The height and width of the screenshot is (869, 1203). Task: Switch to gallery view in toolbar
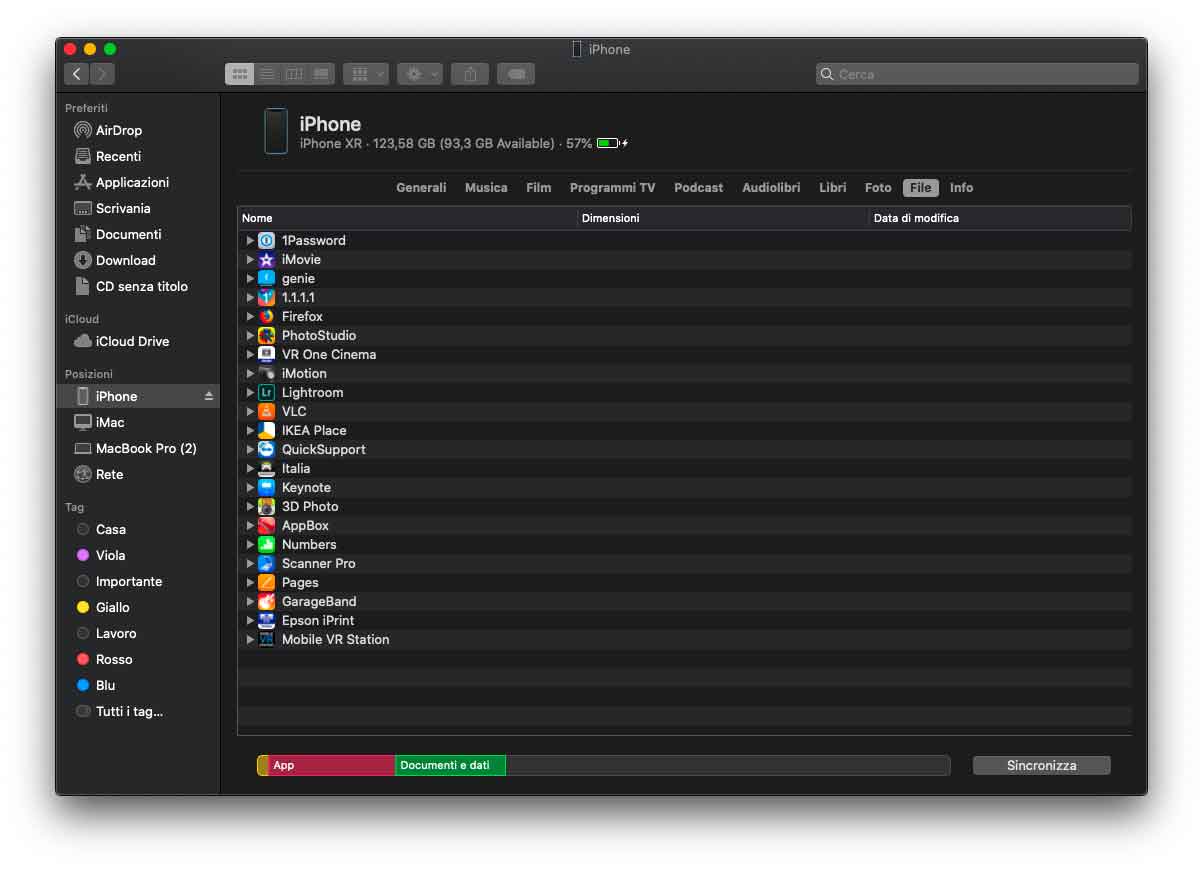321,74
